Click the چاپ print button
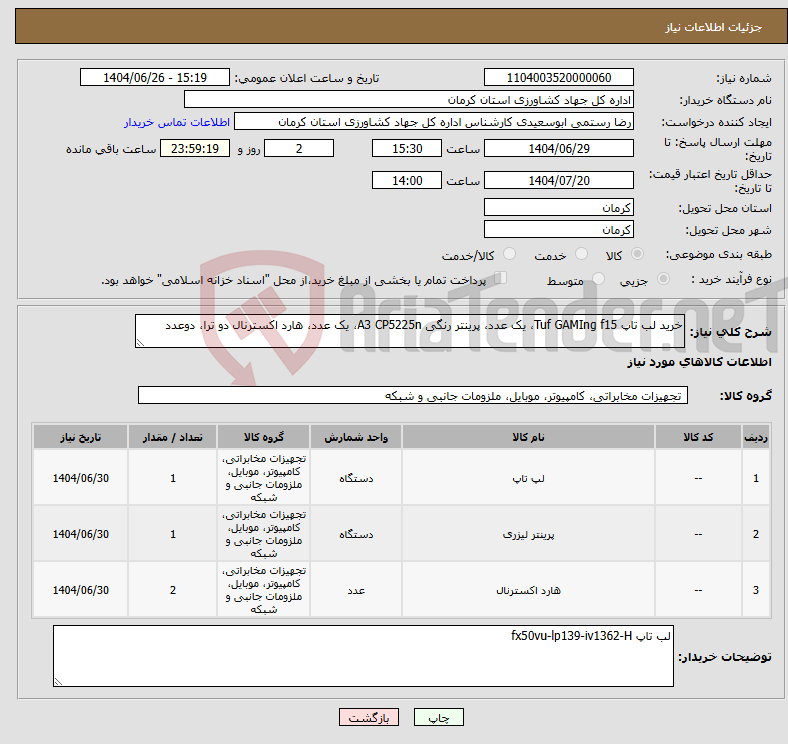 tap(438, 717)
